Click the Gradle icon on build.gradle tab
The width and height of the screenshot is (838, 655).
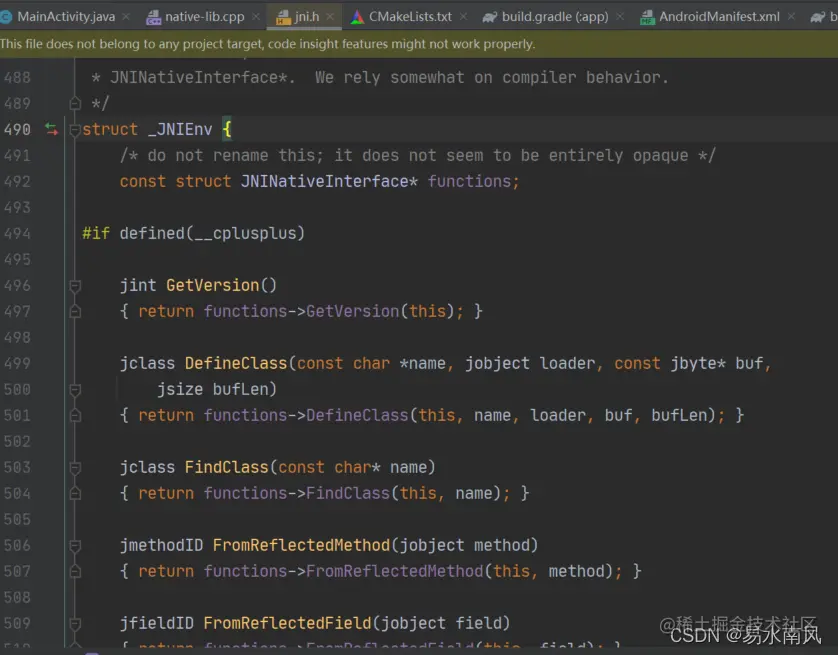490,18
